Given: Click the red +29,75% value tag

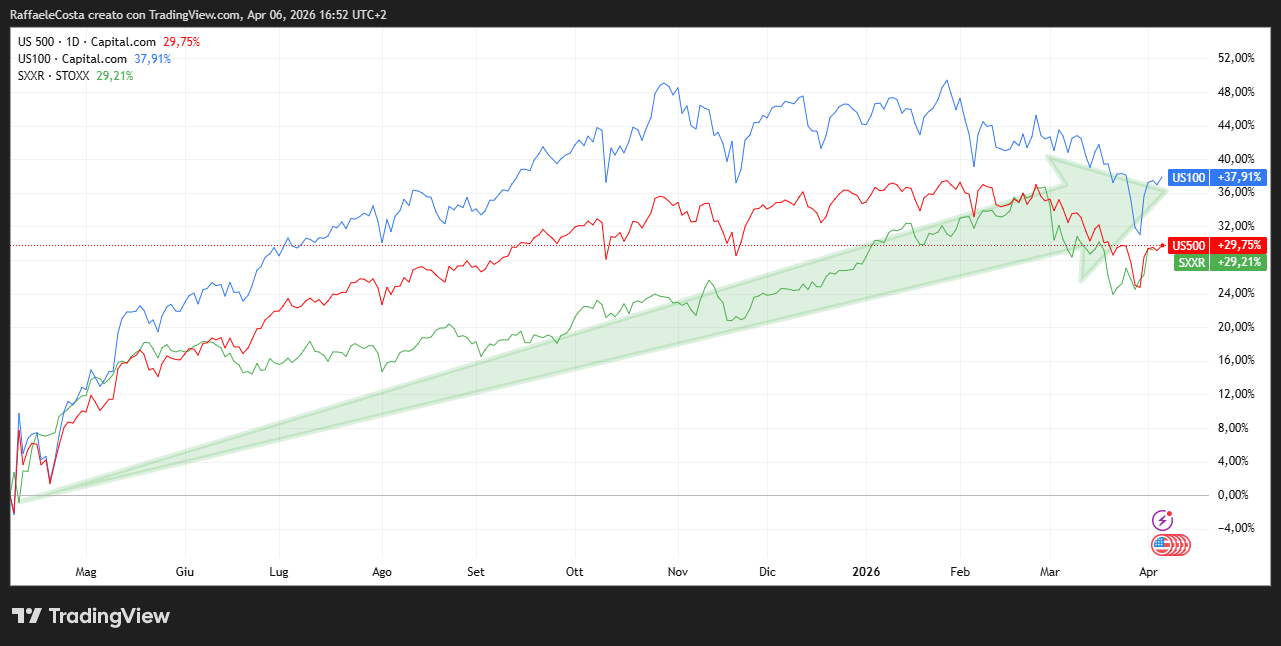Looking at the screenshot, I should pos(1240,246).
